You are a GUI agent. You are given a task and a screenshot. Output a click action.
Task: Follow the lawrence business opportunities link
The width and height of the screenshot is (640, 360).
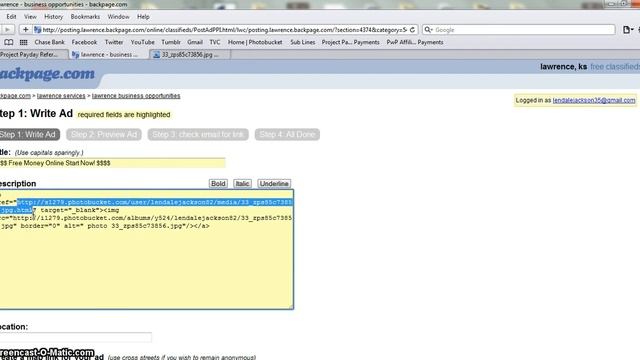pos(136,96)
